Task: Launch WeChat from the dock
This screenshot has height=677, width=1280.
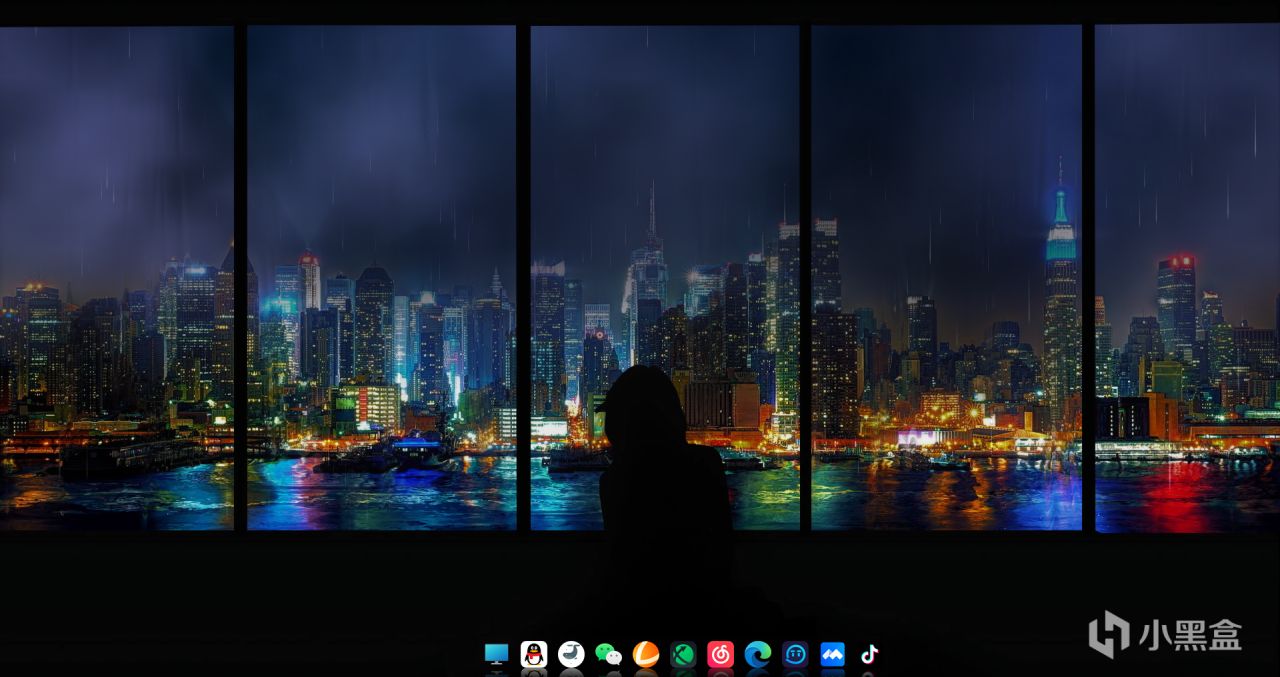Action: (608, 654)
